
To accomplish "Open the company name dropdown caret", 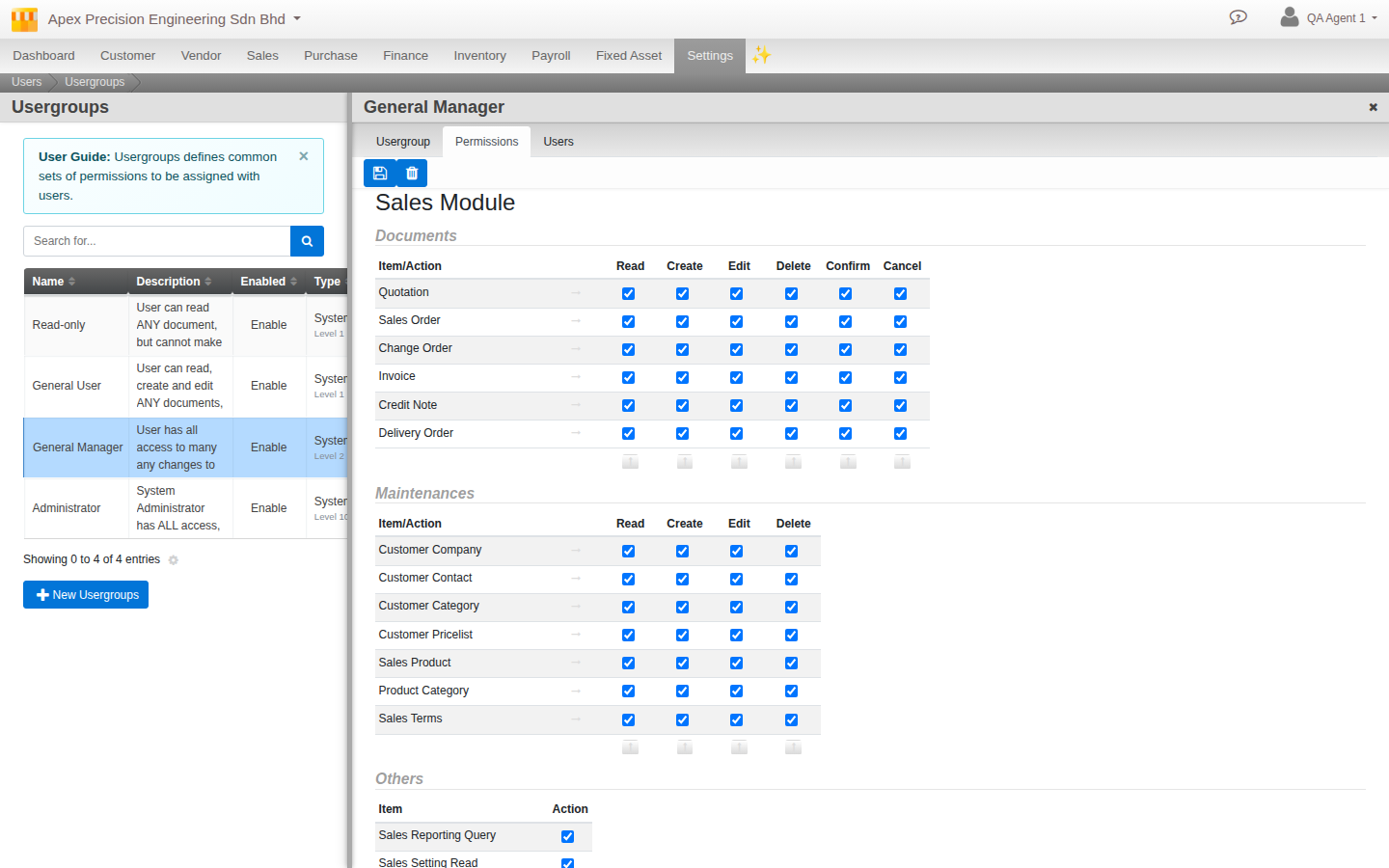I will 297,18.
